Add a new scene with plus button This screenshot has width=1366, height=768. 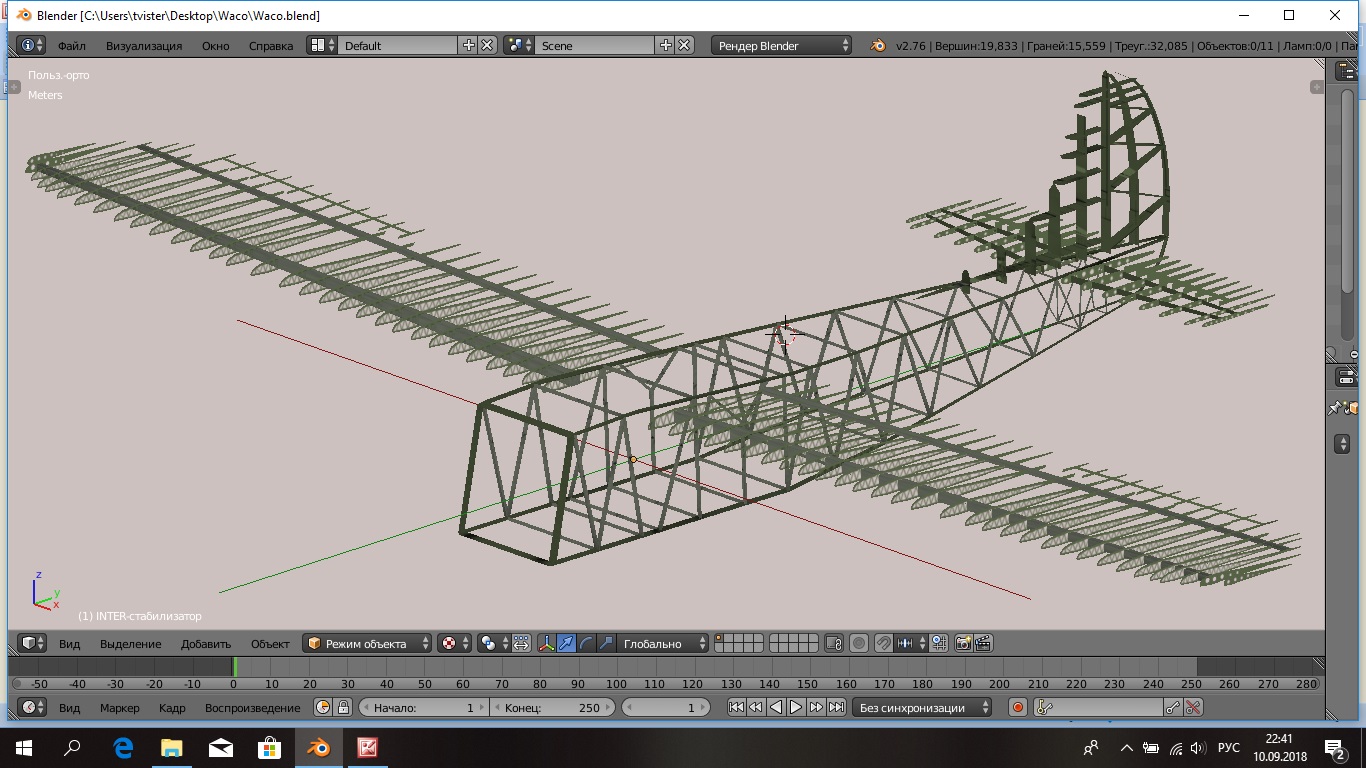[x=666, y=45]
